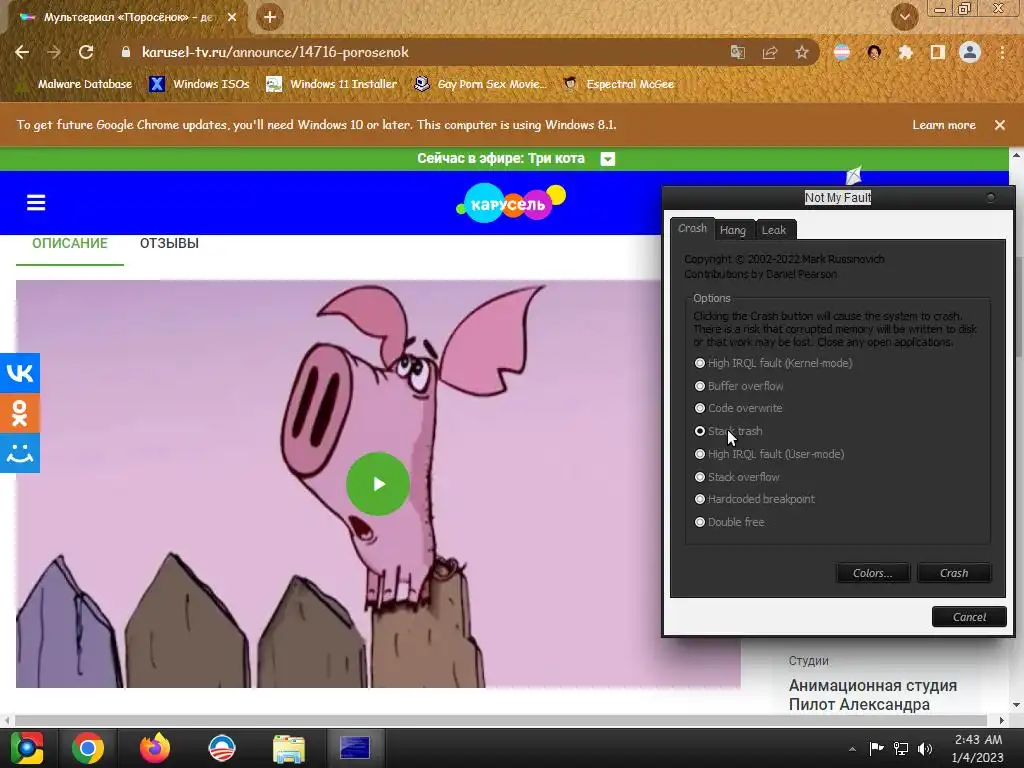This screenshot has height=768, width=1024.
Task: Click Learn more in the update notice
Action: point(944,125)
